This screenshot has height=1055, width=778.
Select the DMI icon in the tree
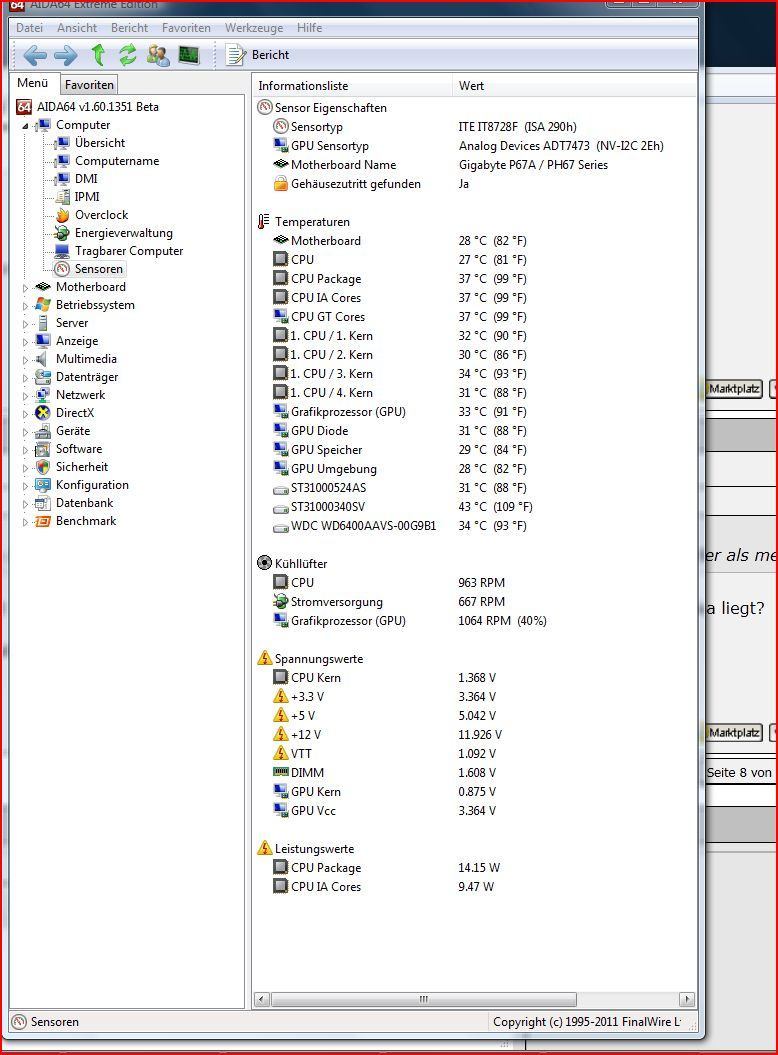63,179
